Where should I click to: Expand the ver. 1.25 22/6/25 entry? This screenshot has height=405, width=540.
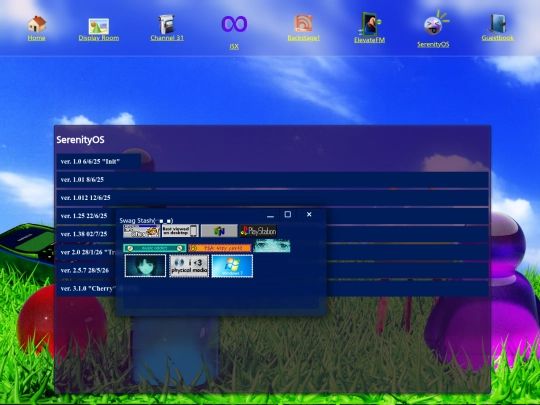coord(86,216)
